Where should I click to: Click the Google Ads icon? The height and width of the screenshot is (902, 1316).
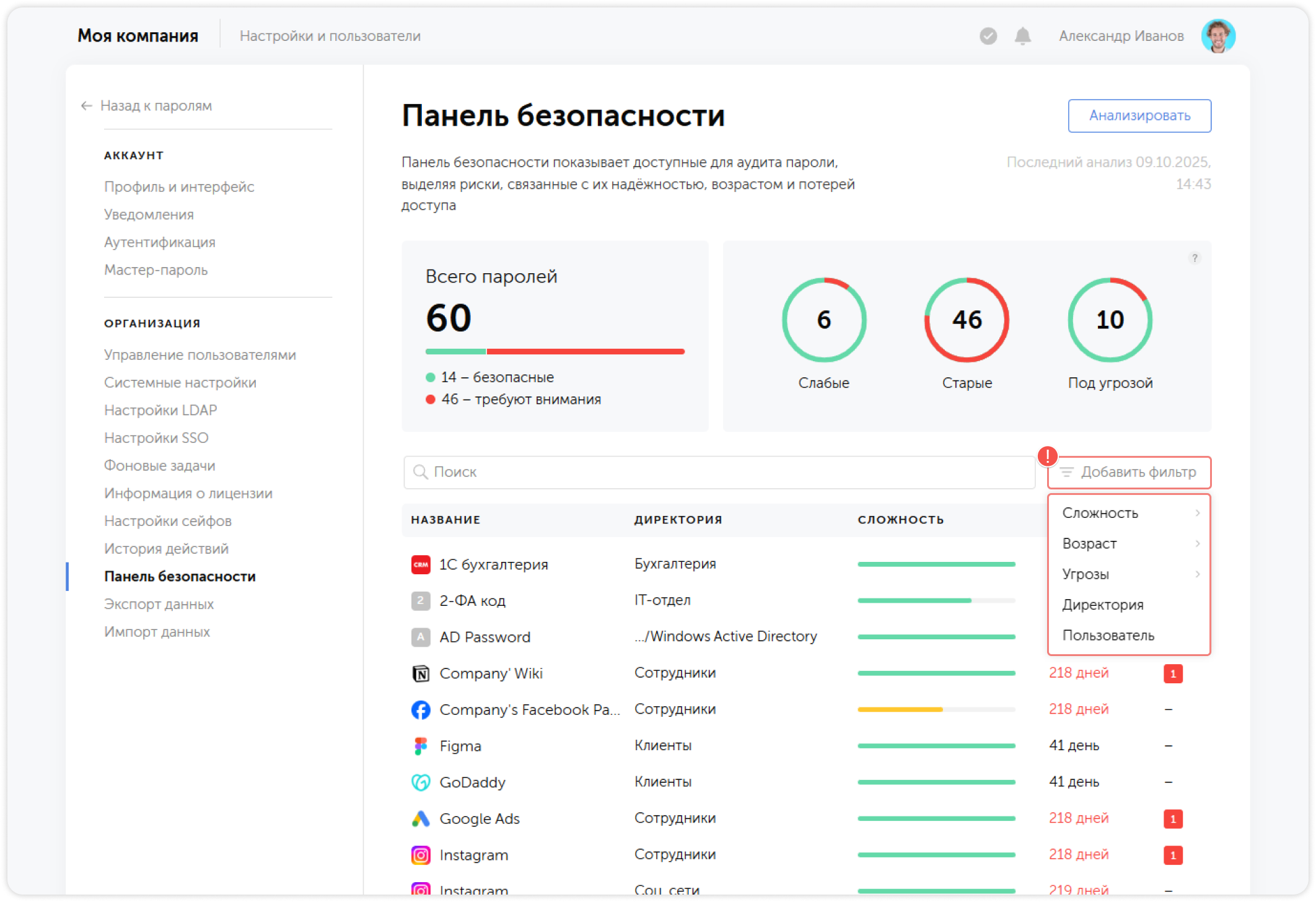pyautogui.click(x=421, y=818)
